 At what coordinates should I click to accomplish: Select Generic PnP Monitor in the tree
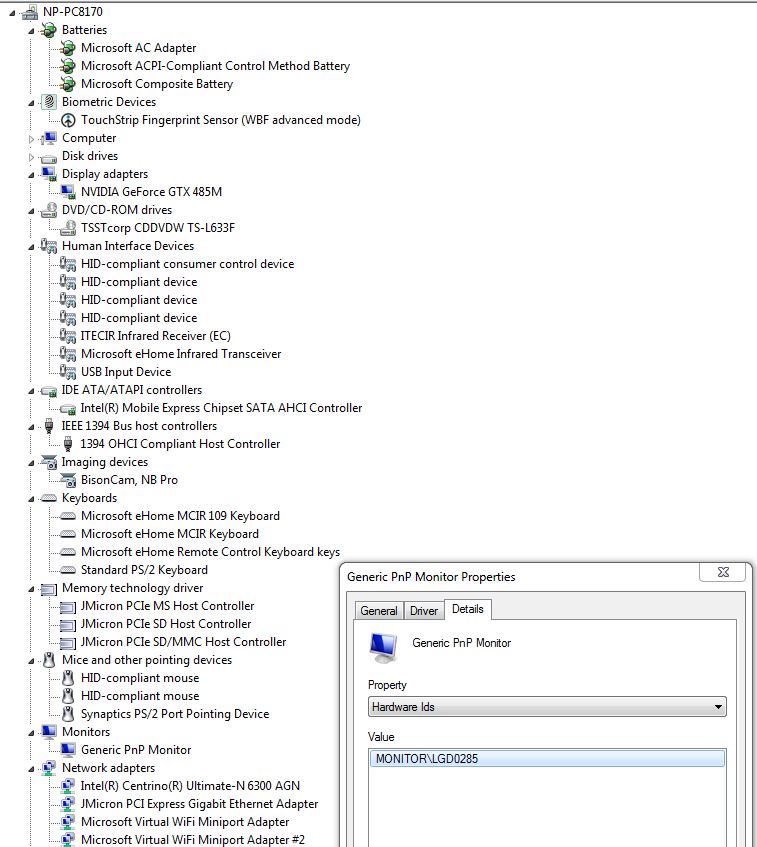tap(136, 750)
